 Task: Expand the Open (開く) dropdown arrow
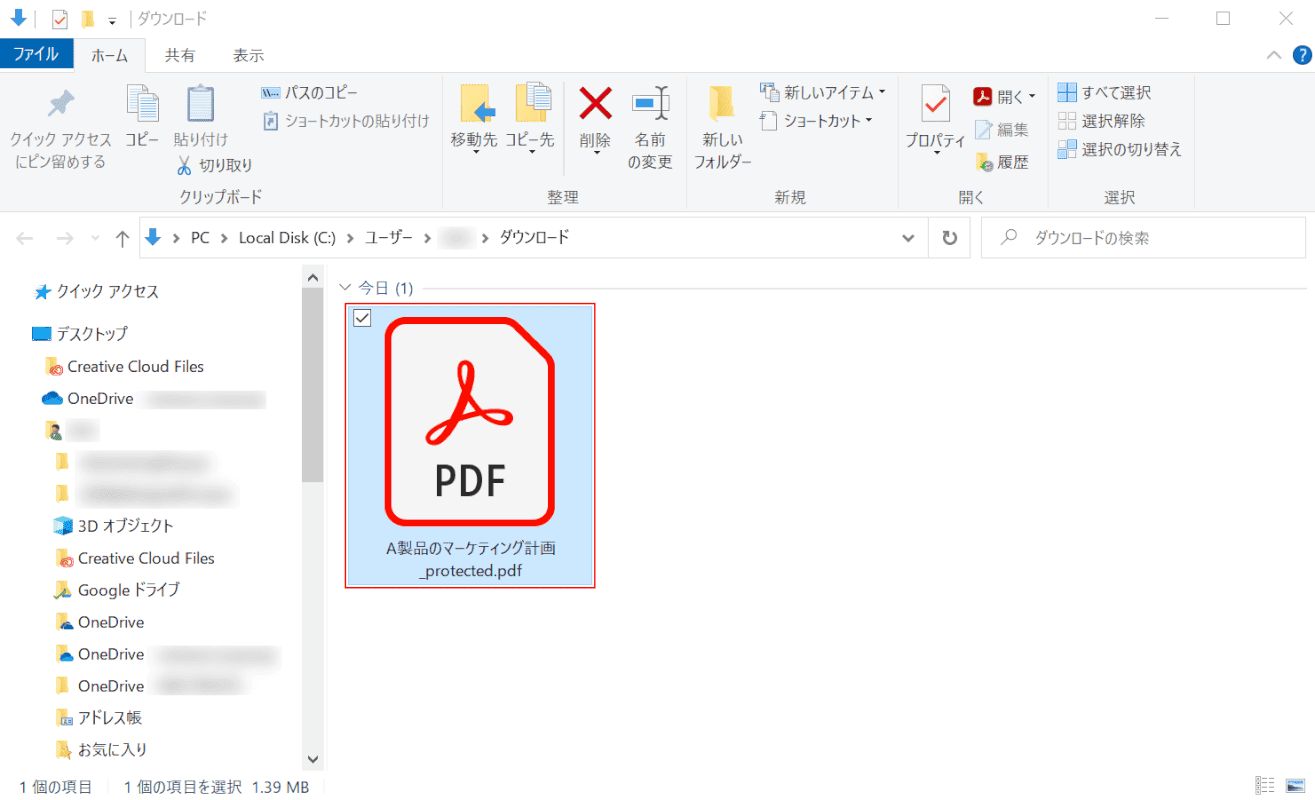point(1032,97)
